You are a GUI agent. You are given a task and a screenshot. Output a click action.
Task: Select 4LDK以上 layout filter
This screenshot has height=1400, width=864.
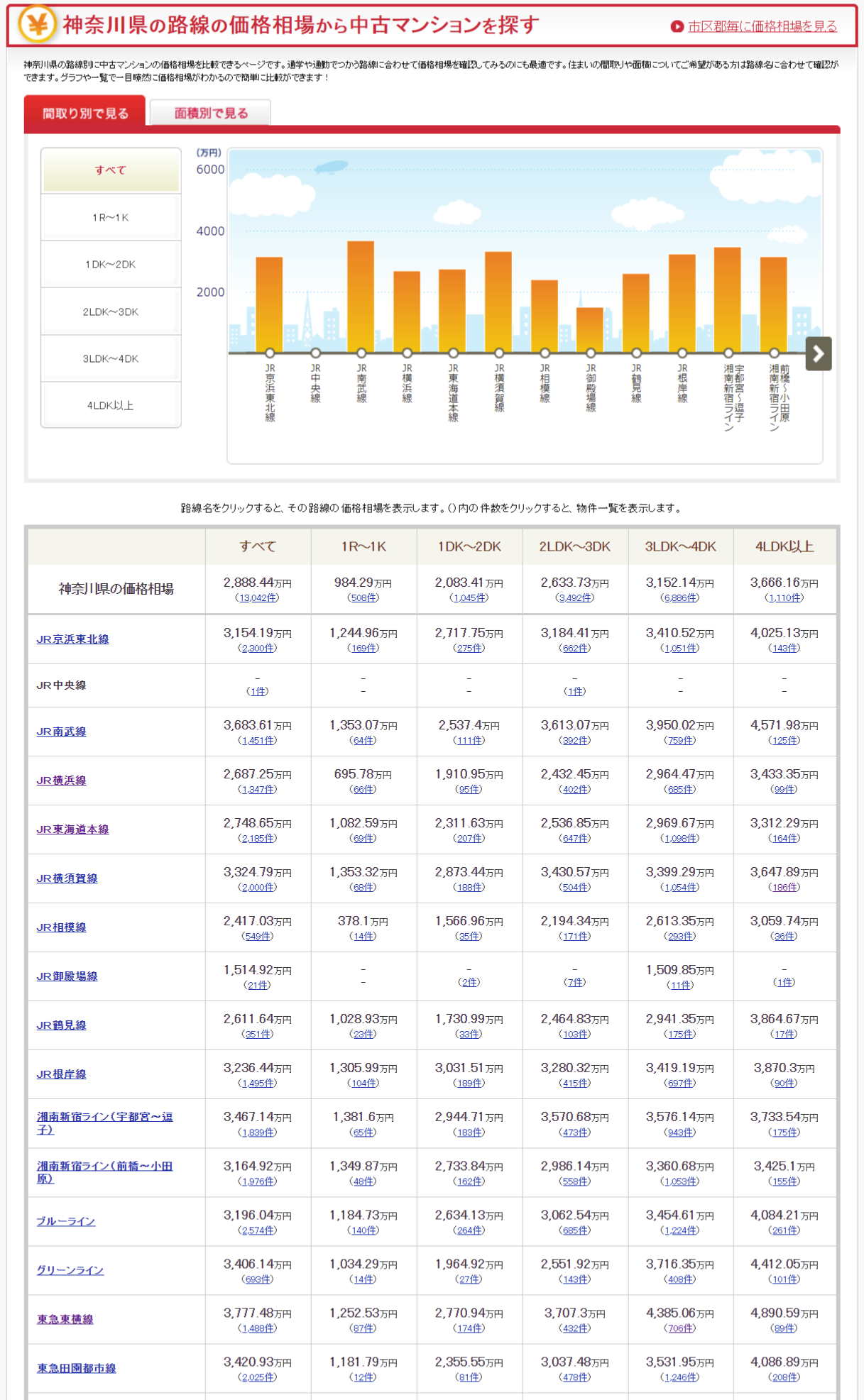111,405
